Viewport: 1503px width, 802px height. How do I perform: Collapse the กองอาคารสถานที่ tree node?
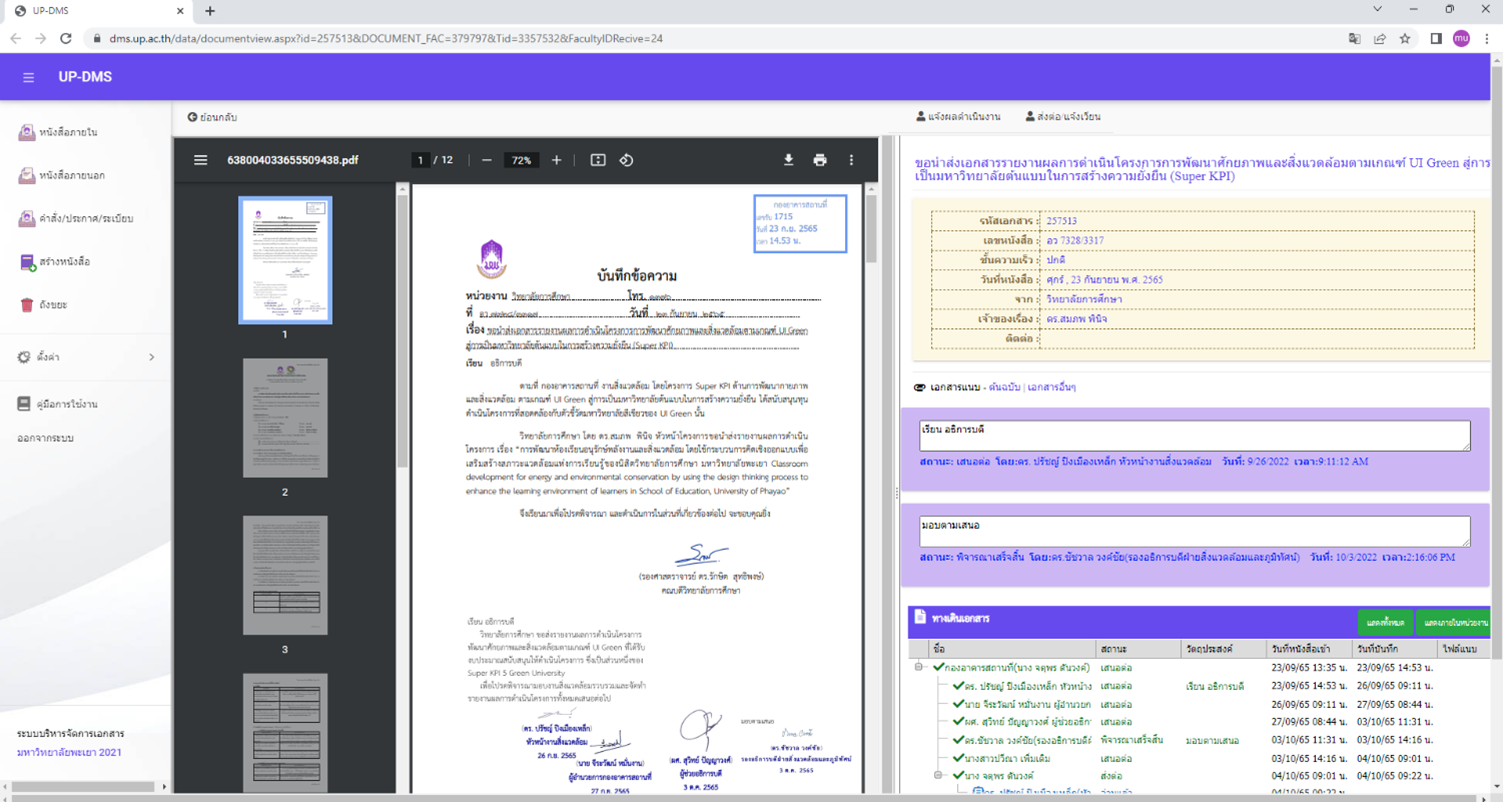[x=919, y=667]
